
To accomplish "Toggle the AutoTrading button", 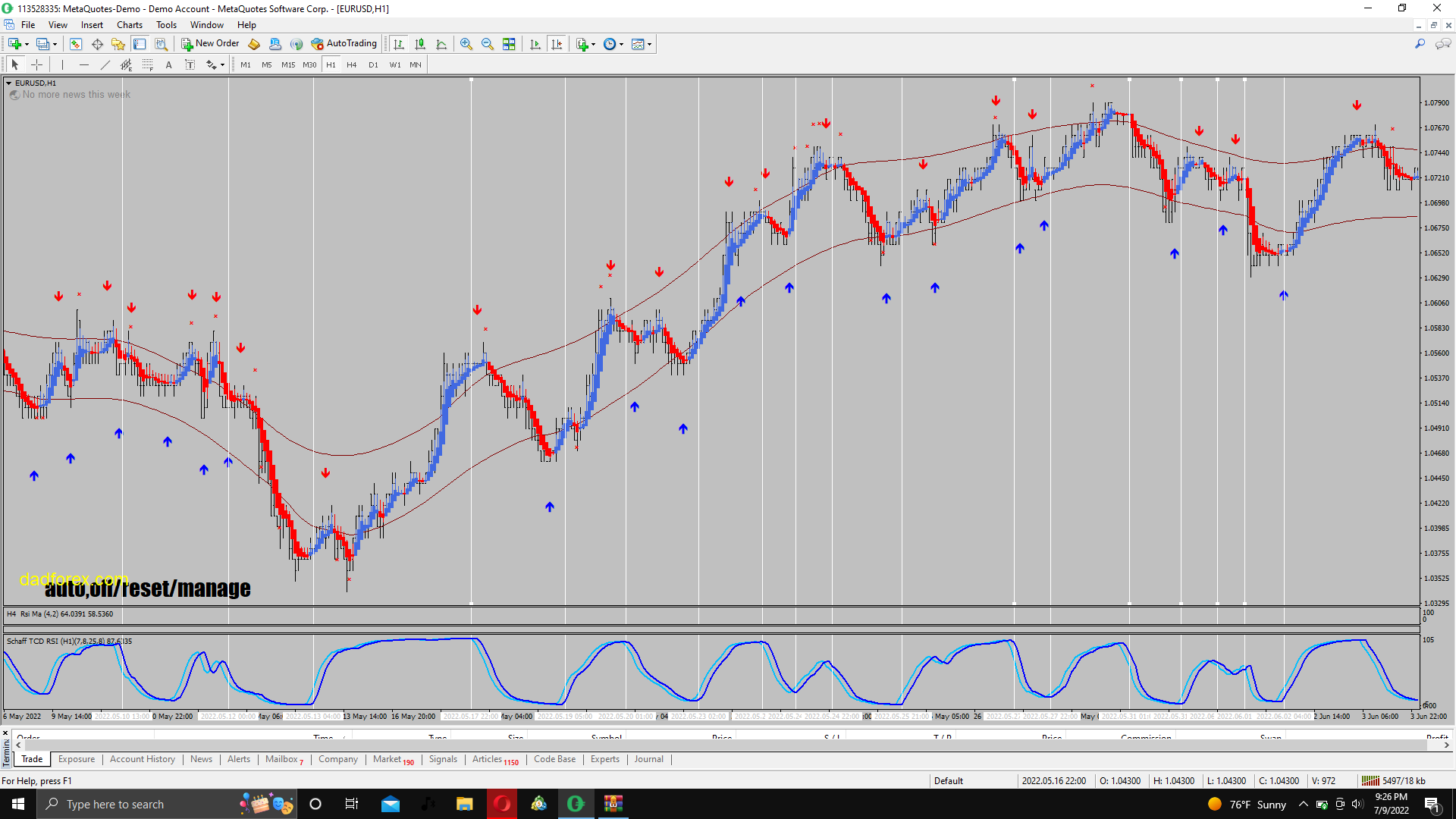I will [344, 44].
